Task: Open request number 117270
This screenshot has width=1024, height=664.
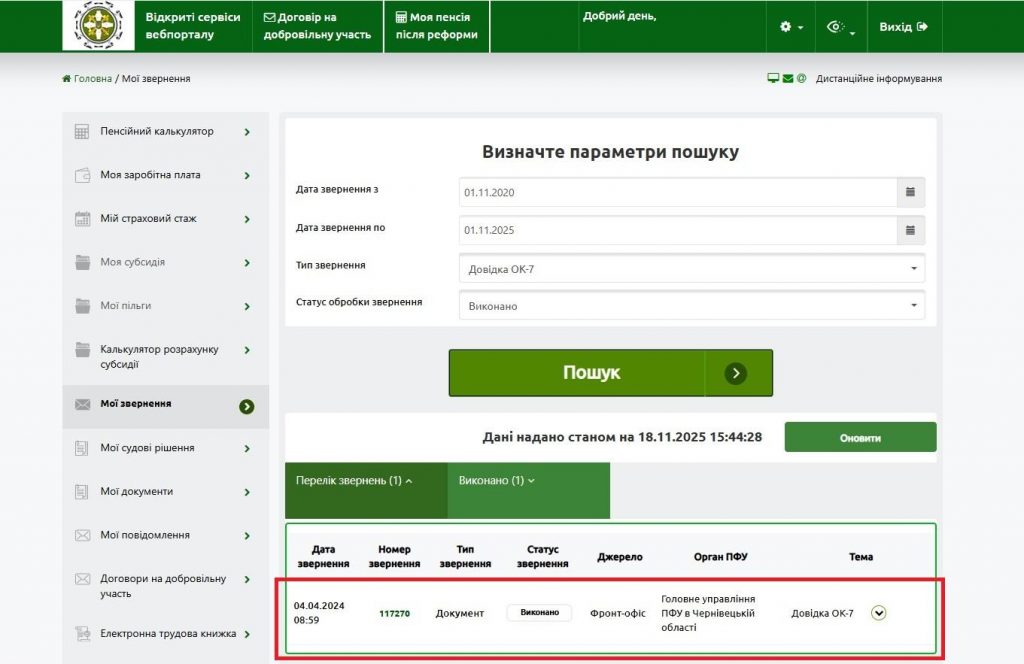Action: 393,613
